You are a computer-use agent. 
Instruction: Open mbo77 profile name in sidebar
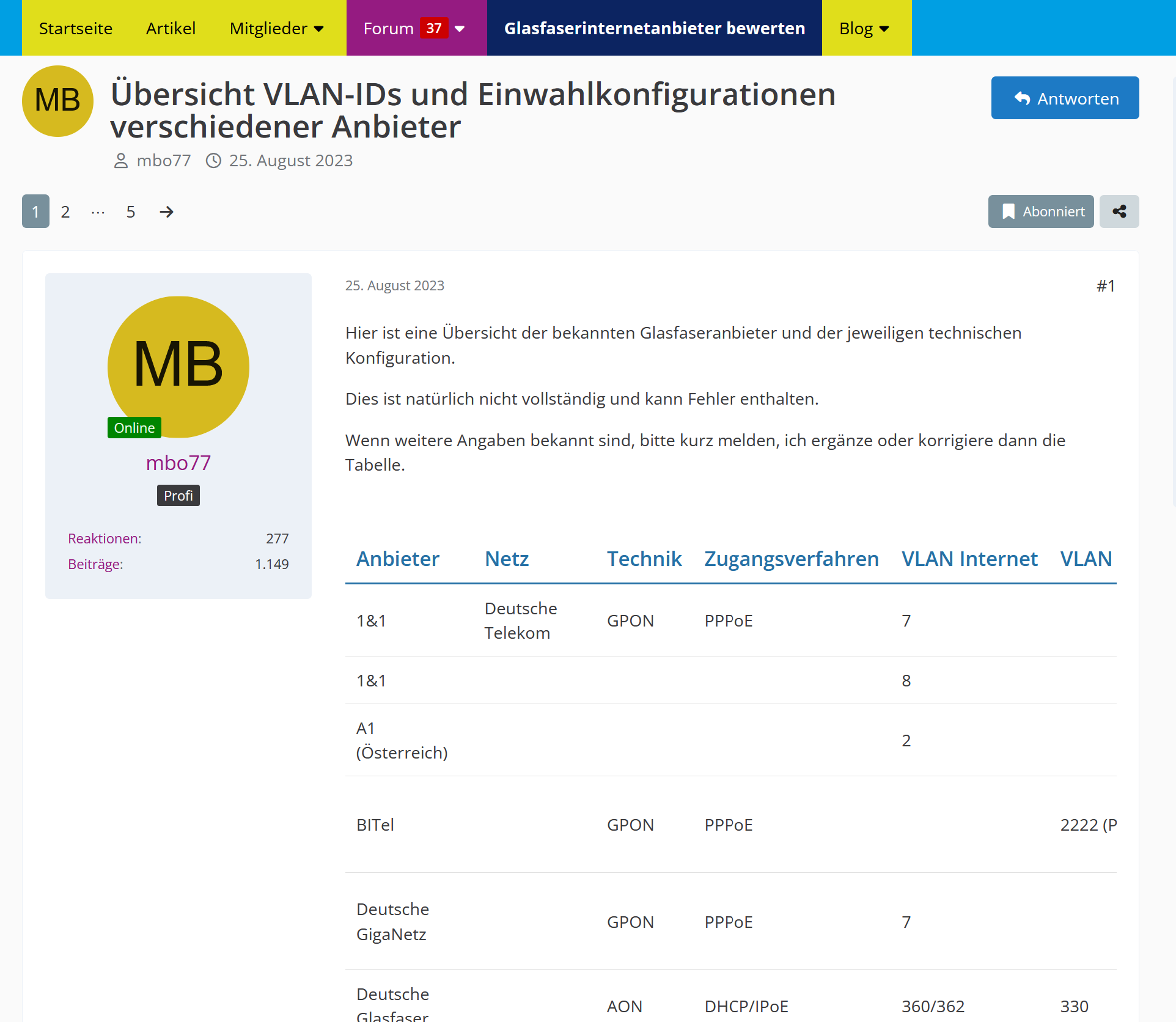pos(178,463)
